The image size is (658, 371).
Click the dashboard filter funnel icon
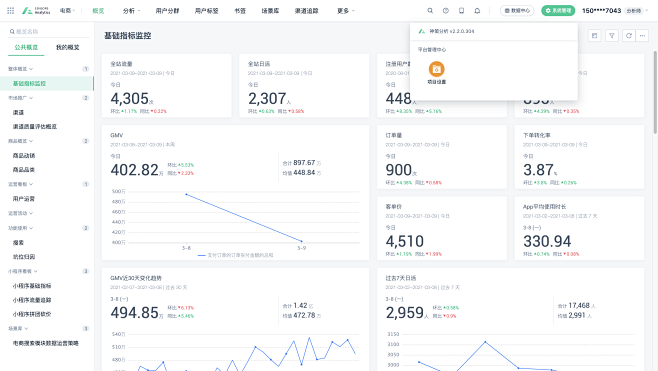click(x=612, y=36)
